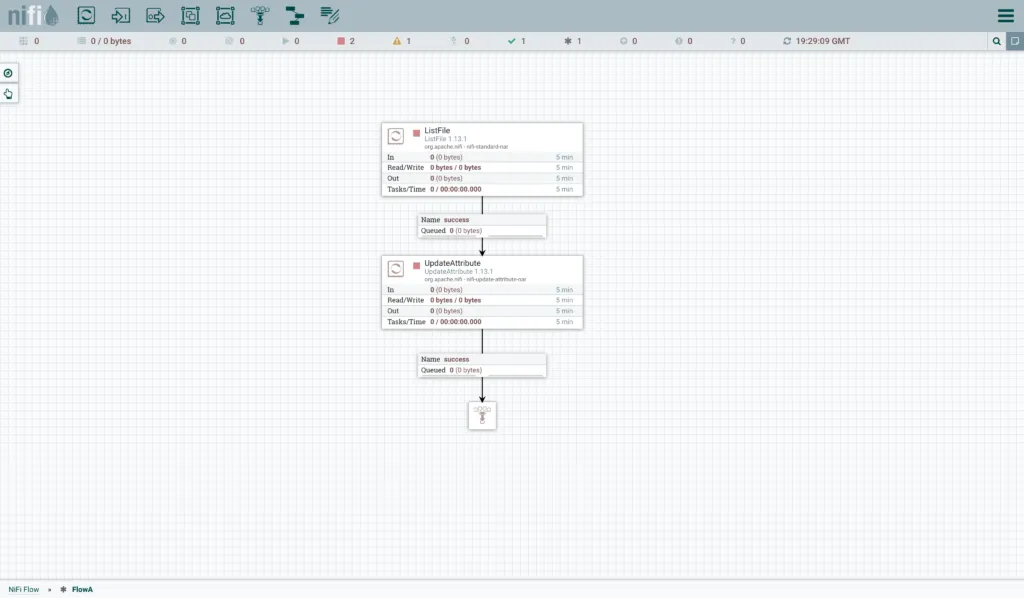Open the Bulletin Board icon
This screenshot has width=1024, height=598.
point(1014,41)
